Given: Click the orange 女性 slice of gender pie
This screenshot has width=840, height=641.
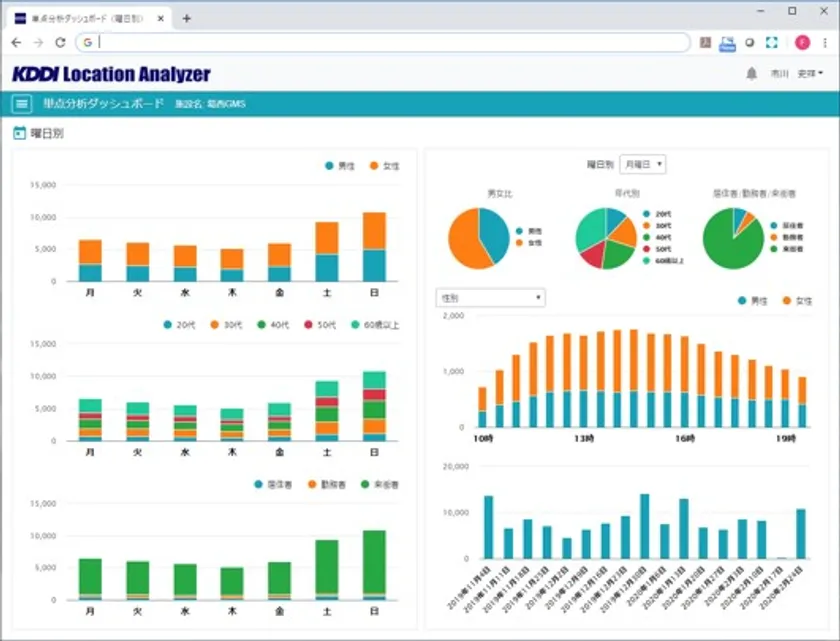Looking at the screenshot, I should tap(463, 238).
